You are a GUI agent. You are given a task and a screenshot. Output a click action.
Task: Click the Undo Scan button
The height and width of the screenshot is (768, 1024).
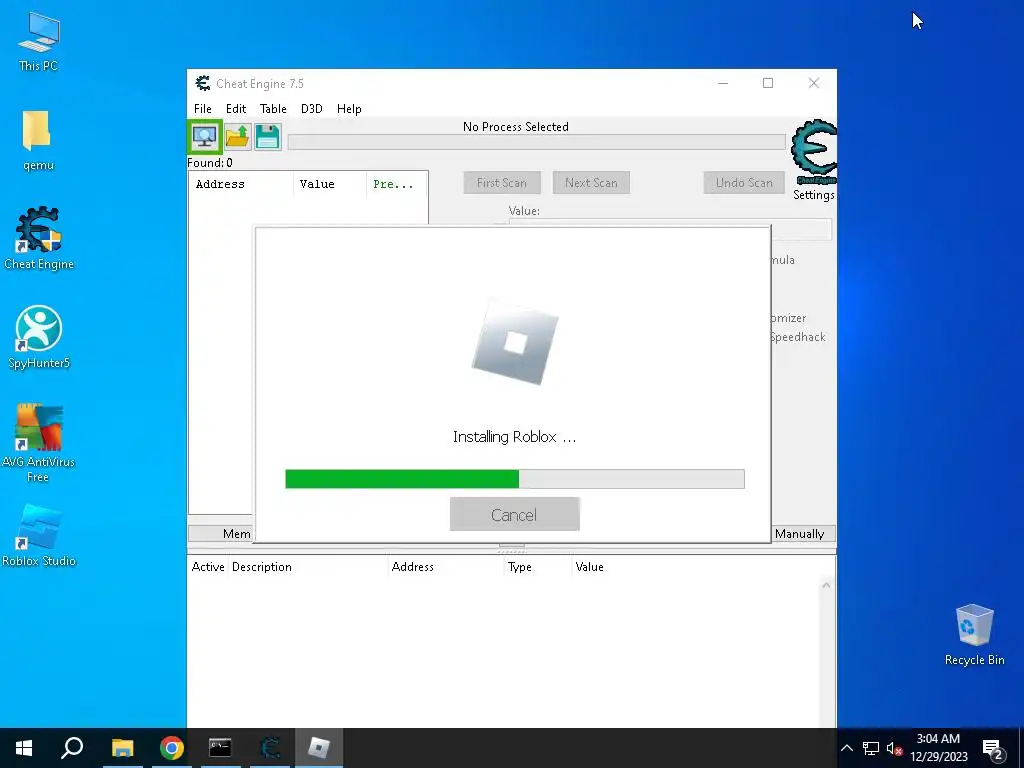pos(744,183)
